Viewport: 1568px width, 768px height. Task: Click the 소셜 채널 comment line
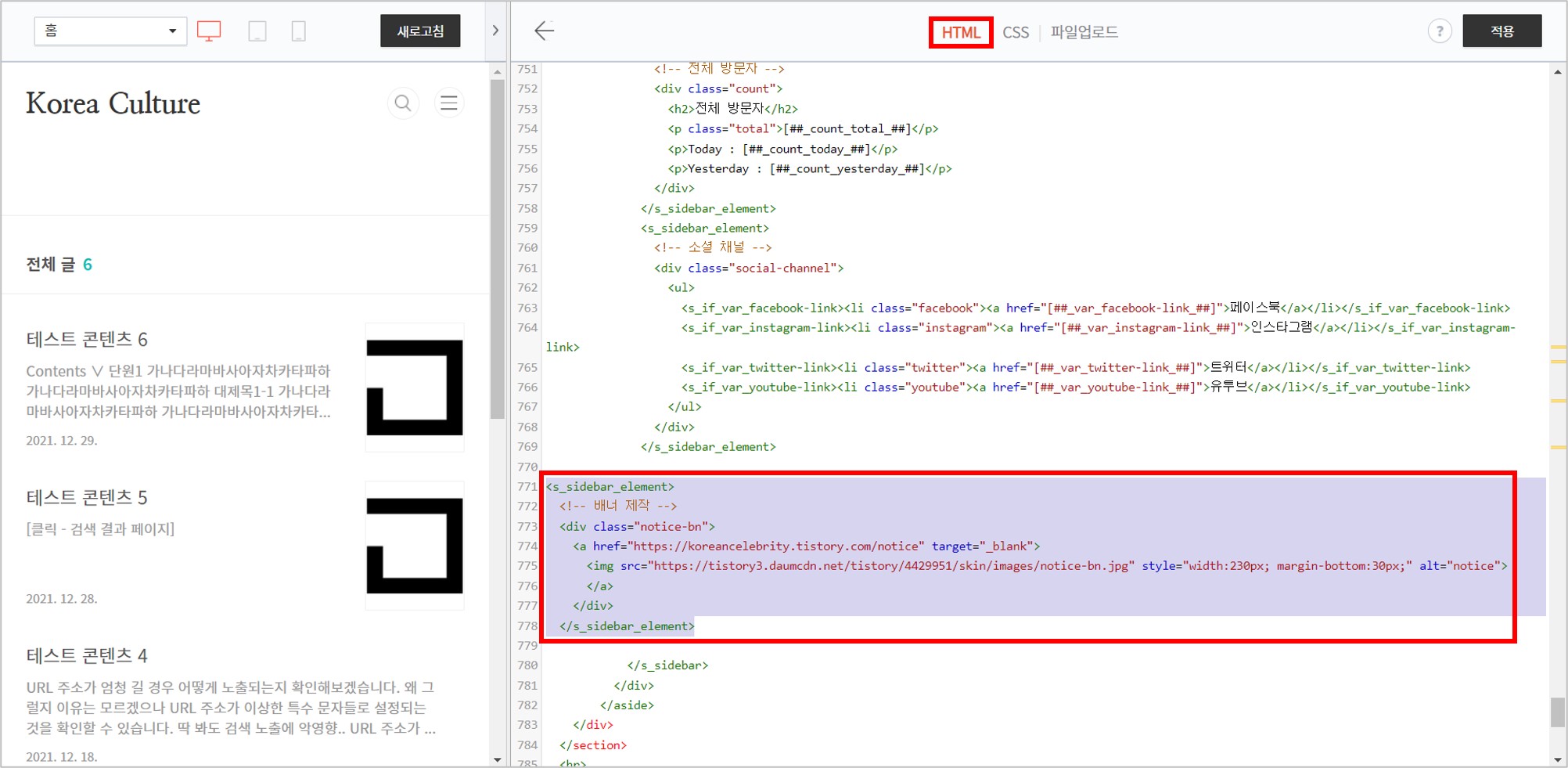point(713,247)
